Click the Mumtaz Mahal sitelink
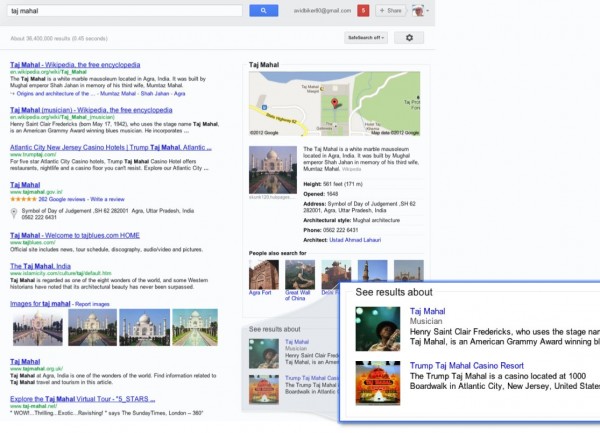The width and height of the screenshot is (600, 433). pyautogui.click(x=118, y=94)
